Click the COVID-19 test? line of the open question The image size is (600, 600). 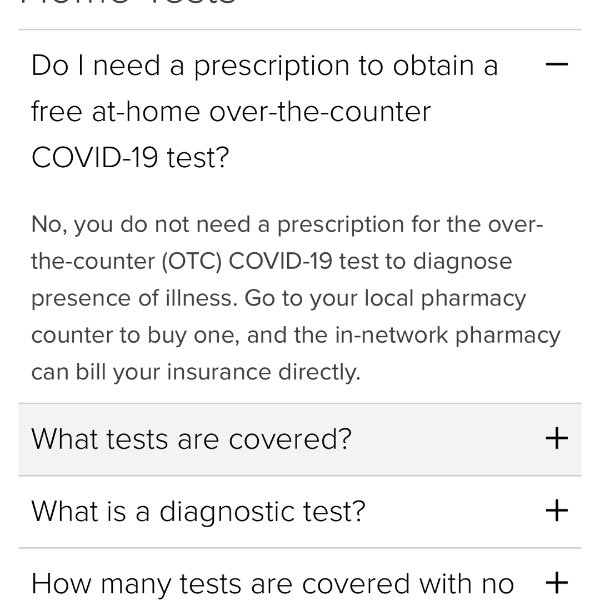(x=130, y=158)
